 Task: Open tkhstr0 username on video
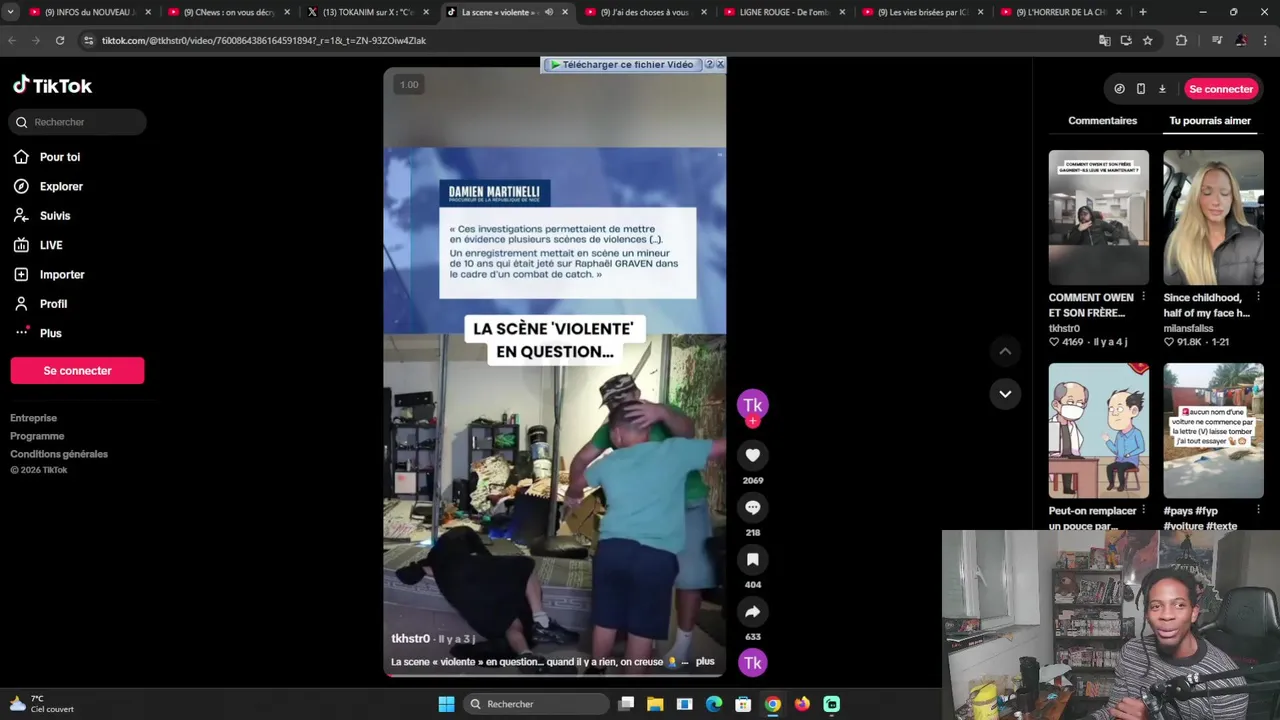tap(411, 638)
